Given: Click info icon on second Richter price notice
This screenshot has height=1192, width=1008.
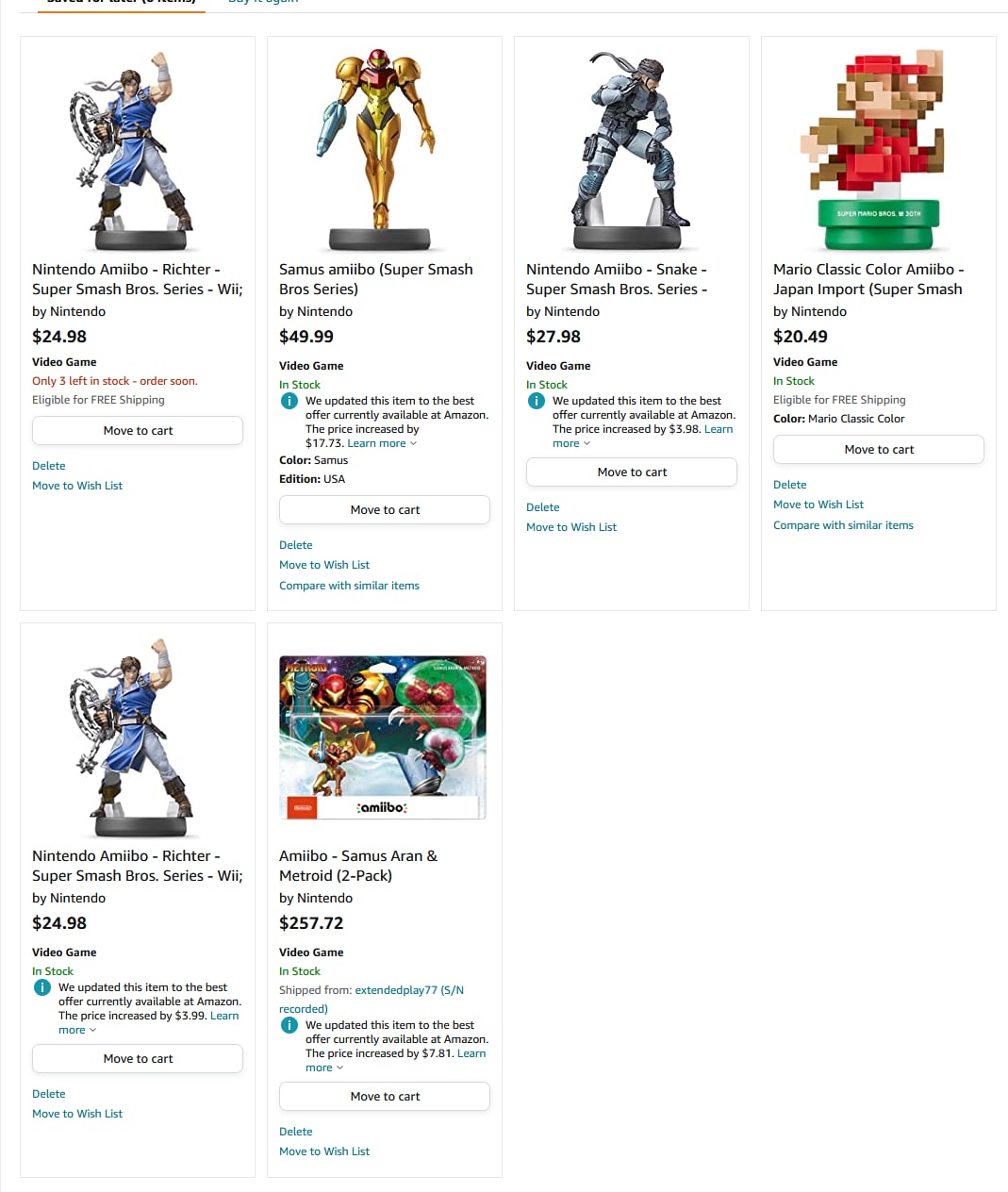Looking at the screenshot, I should click(42, 987).
